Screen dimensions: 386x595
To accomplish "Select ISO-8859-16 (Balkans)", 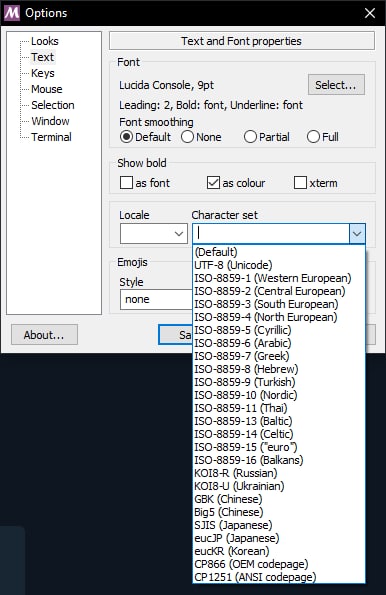I will [x=279, y=460].
